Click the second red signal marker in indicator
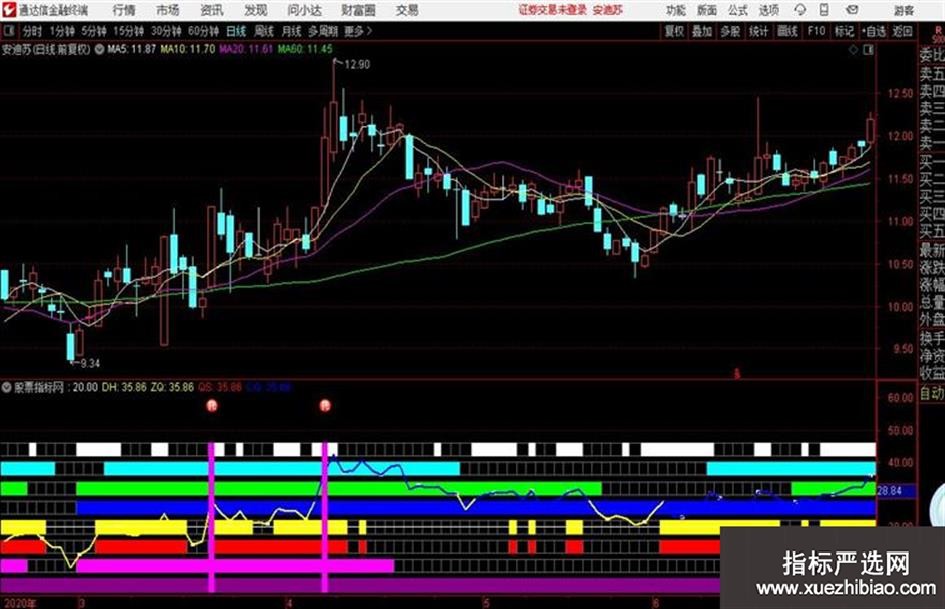Screen dimensions: 945x609 pos(325,406)
